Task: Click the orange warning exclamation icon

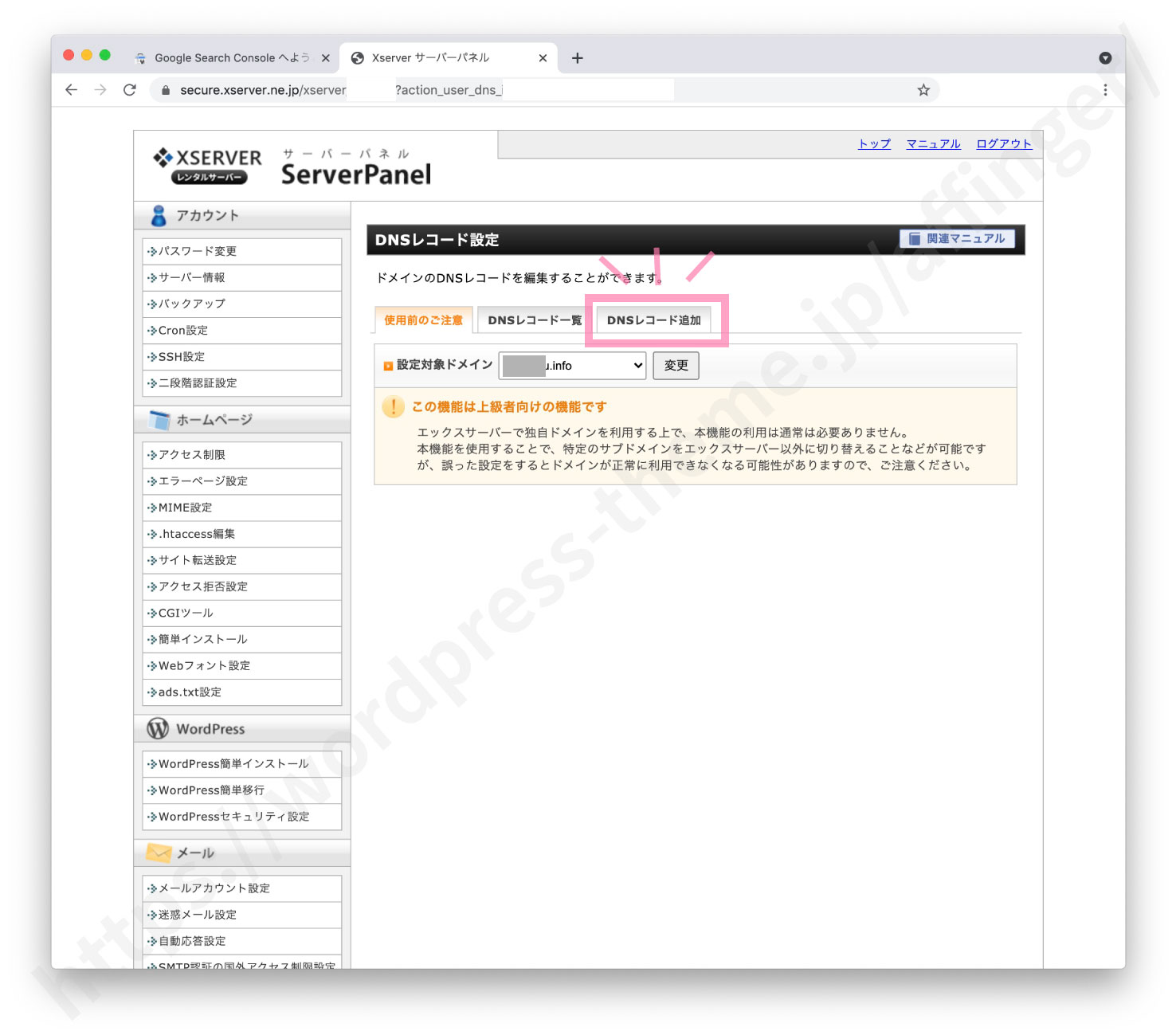Action: (393, 406)
